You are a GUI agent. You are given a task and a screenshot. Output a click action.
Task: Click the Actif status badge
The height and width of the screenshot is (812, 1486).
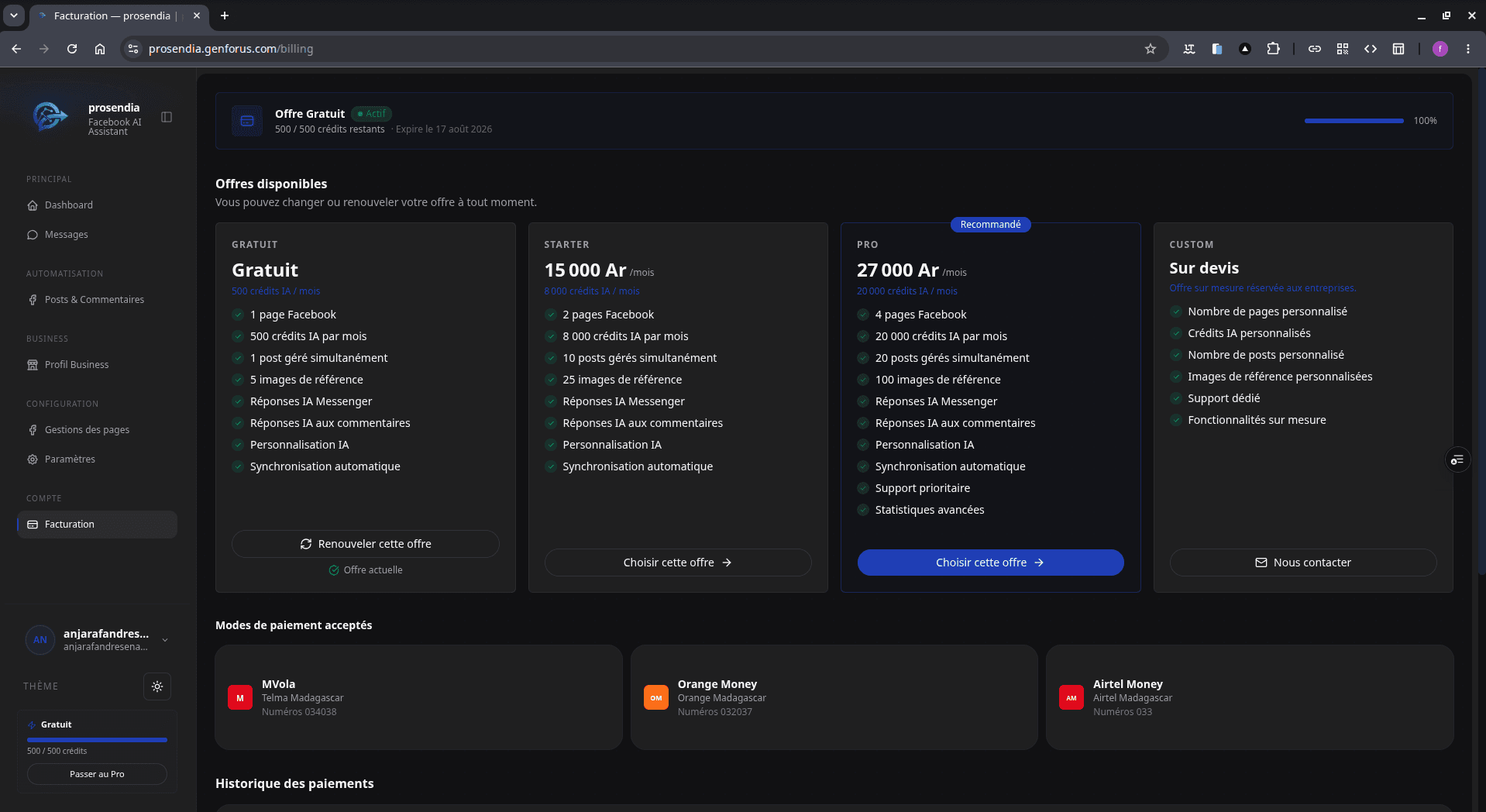coord(372,114)
